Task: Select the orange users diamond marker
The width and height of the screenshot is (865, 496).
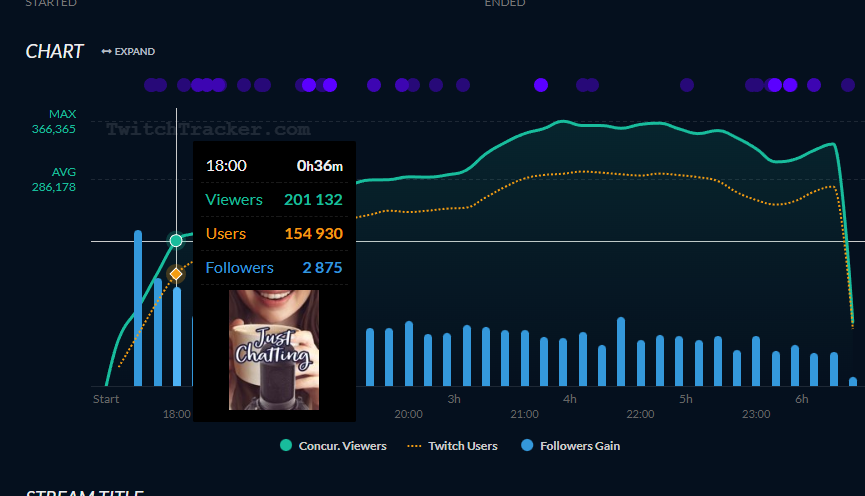Action: pos(176,274)
